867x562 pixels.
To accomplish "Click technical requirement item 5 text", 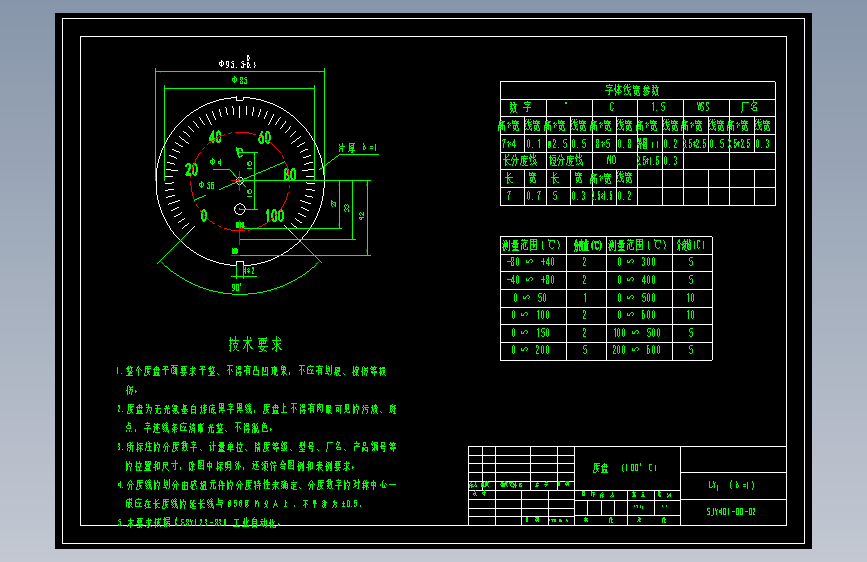I will [199, 523].
